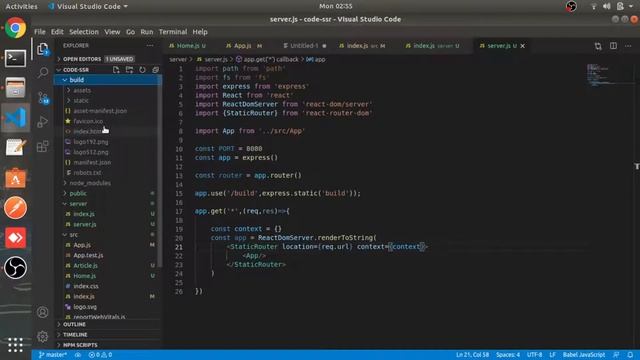The image size is (640, 360).
Task: Click Ln 21, Col 58 cursor position
Action: pyautogui.click(x=472, y=355)
